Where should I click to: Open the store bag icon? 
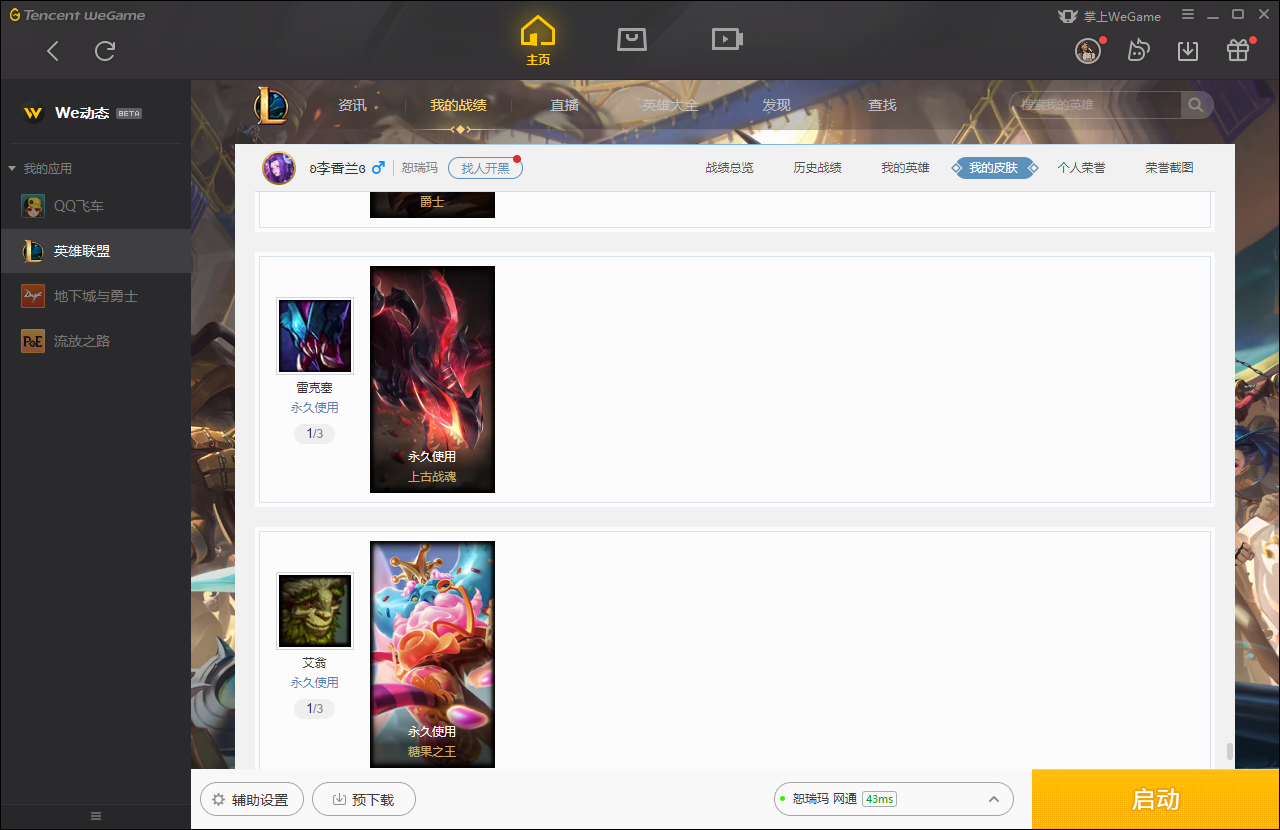(x=632, y=39)
